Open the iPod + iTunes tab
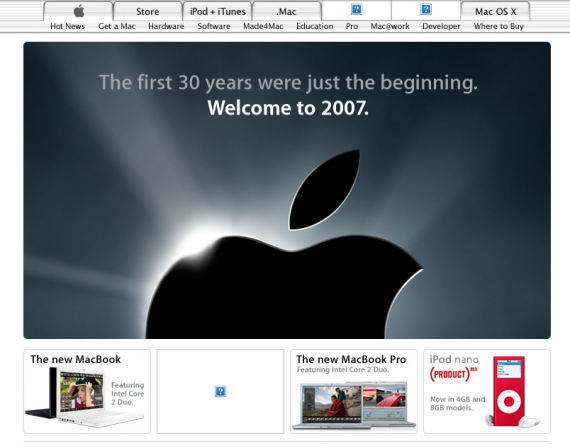Viewport: 570px width, 448px height. pos(217,11)
